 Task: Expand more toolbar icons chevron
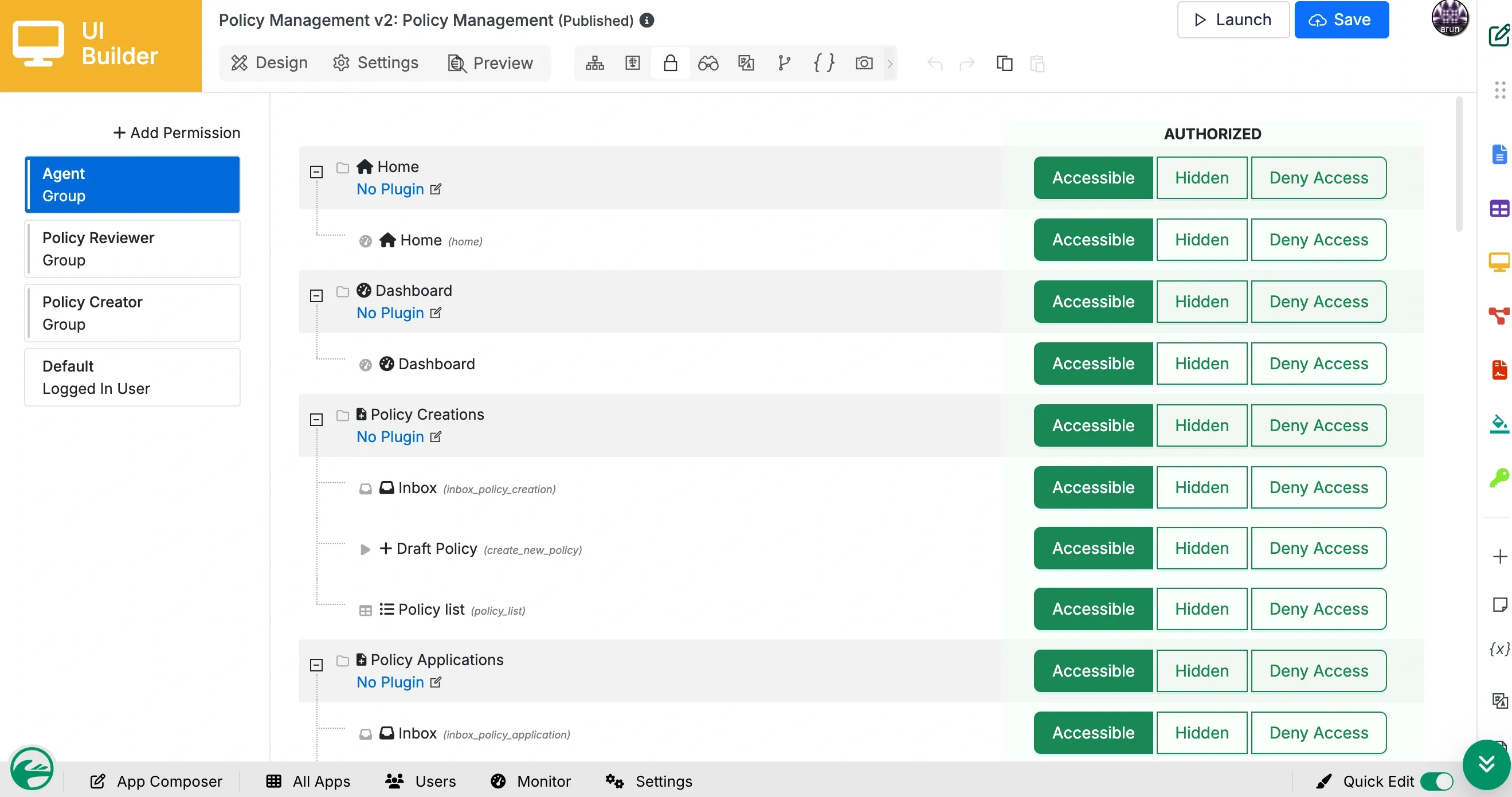coord(890,63)
